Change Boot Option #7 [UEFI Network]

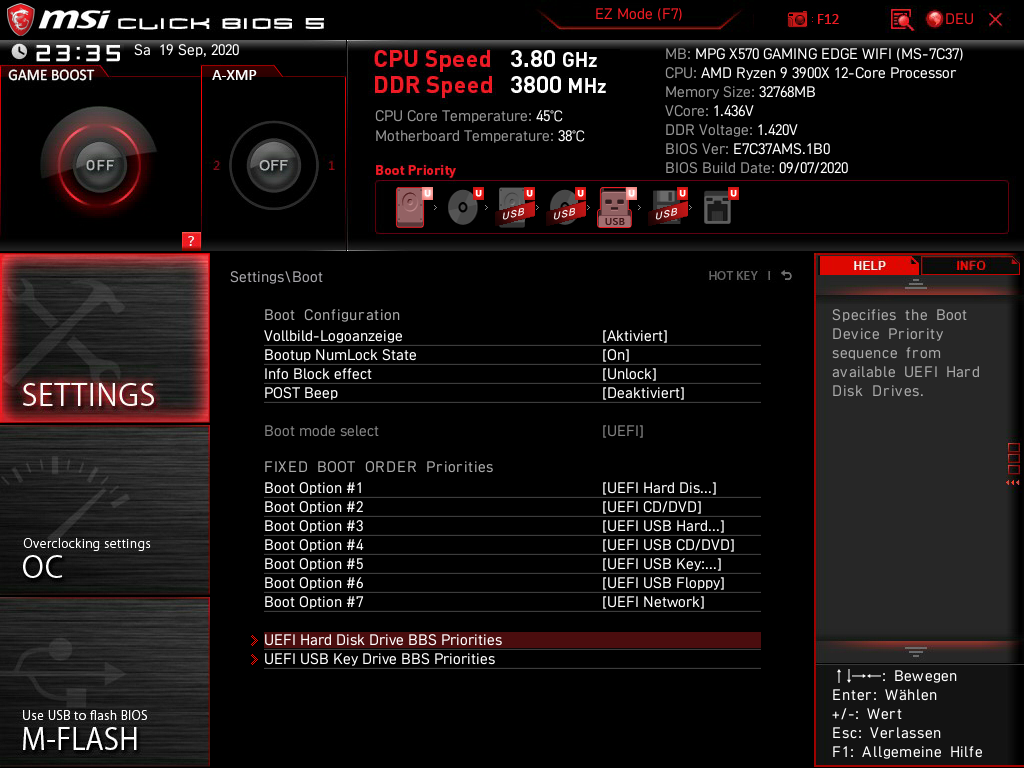653,601
